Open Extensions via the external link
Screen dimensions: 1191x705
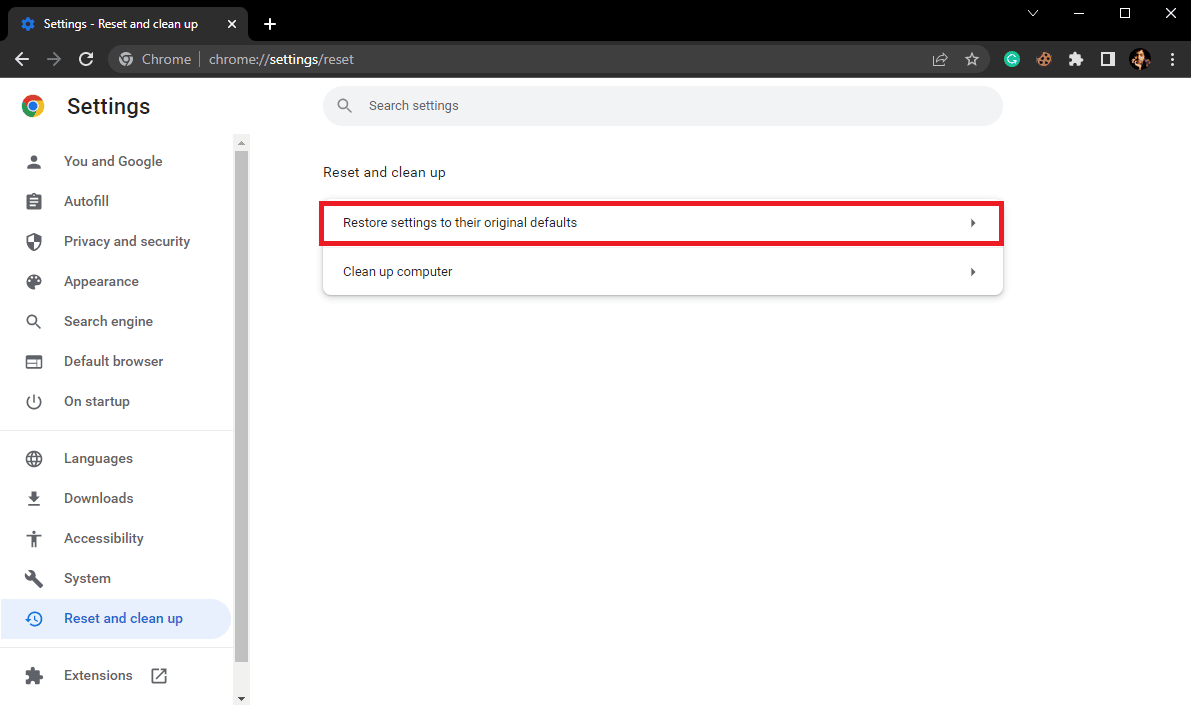pyautogui.click(x=158, y=675)
